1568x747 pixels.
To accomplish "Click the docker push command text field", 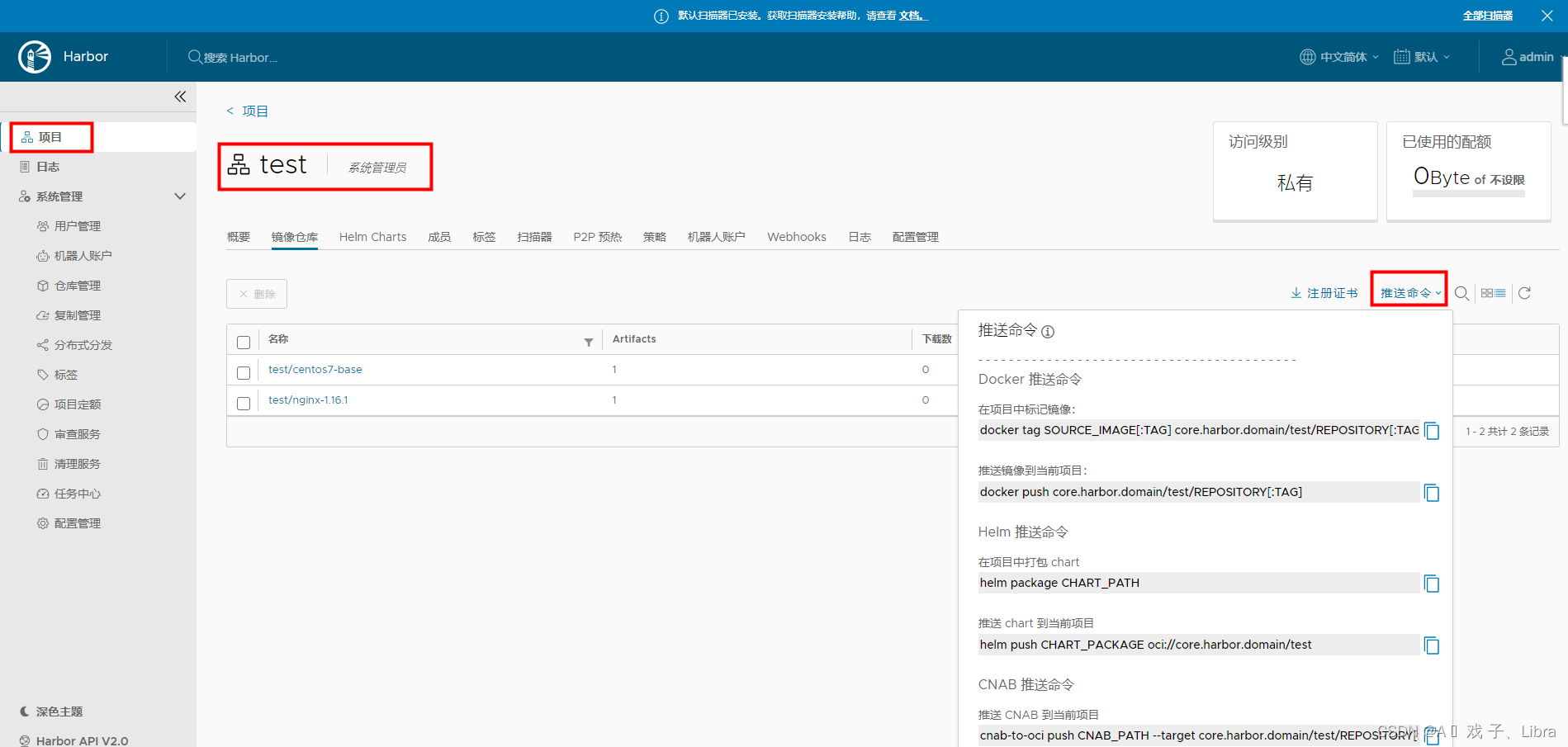I will (1199, 492).
